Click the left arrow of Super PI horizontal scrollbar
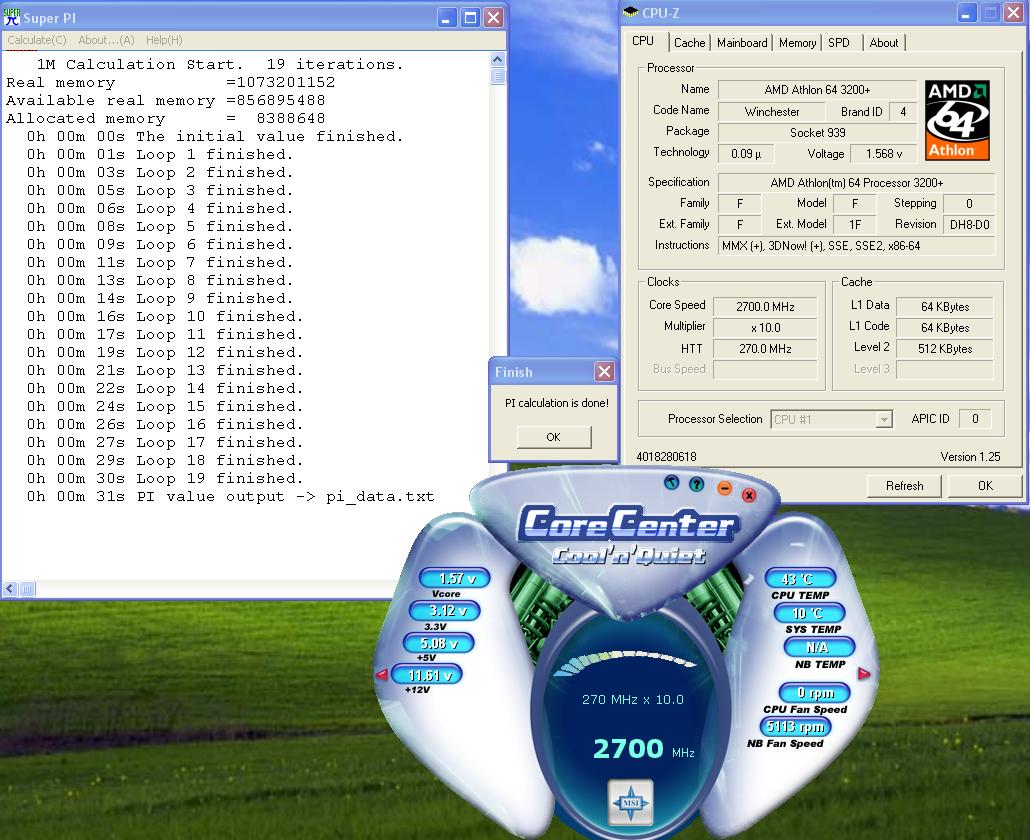The height and width of the screenshot is (840, 1030). [10, 589]
